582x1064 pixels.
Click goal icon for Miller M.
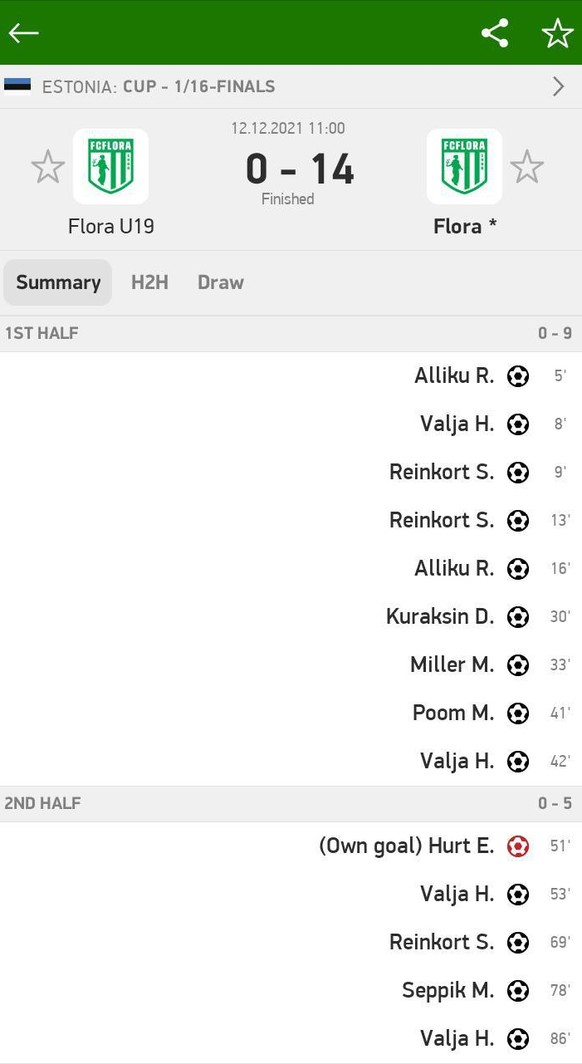click(x=518, y=664)
